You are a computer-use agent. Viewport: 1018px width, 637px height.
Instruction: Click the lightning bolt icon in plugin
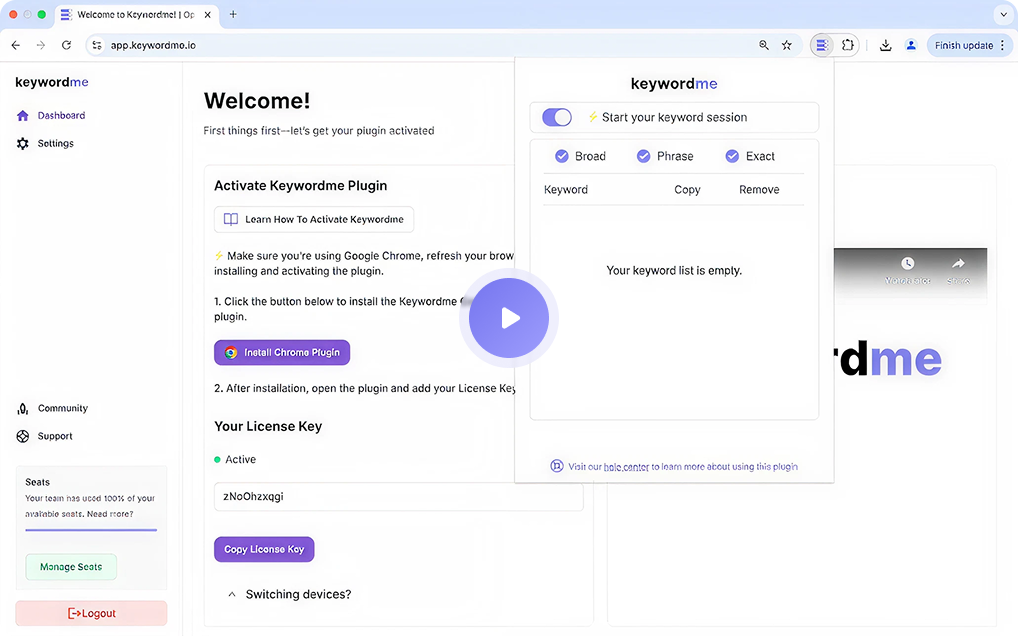coord(593,117)
